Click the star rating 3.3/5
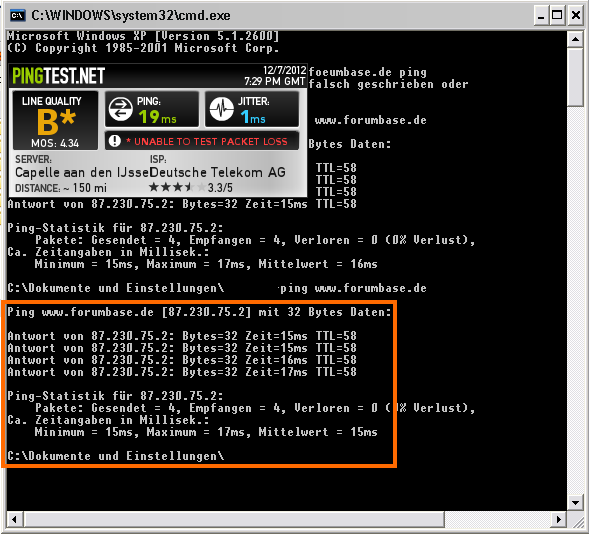Viewport: 589px width, 534px height. click(190, 187)
